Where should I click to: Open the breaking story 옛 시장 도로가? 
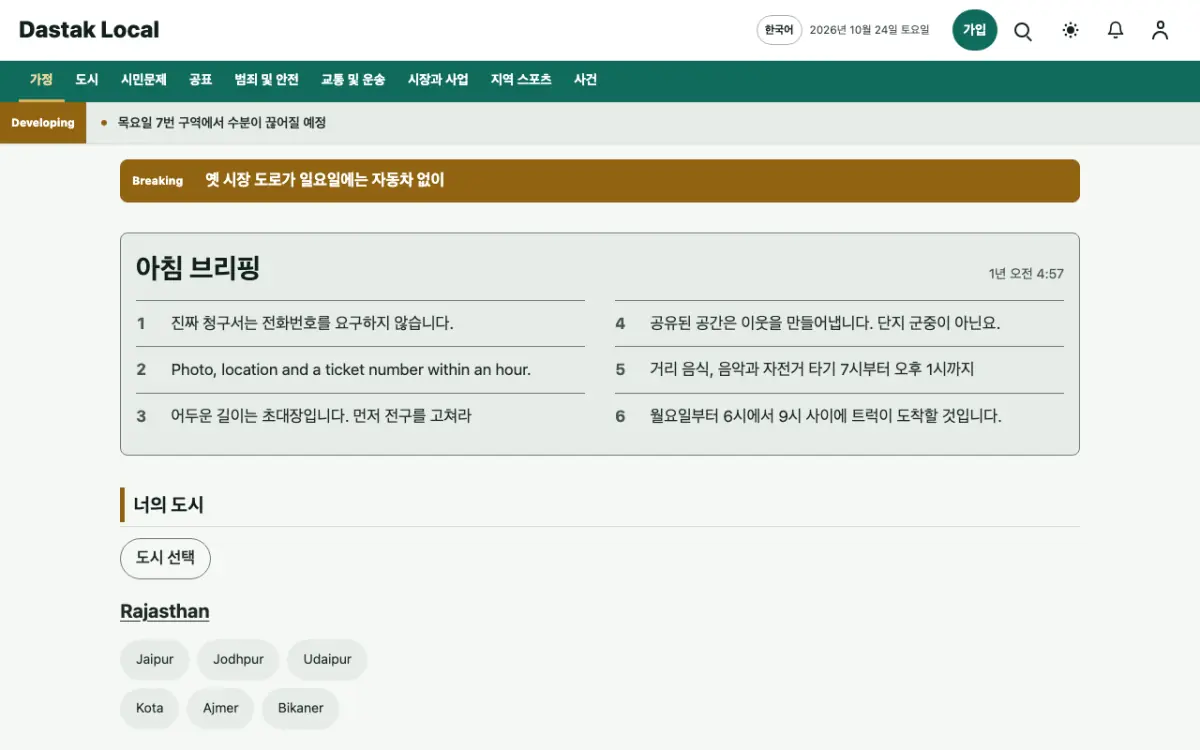click(x=325, y=180)
